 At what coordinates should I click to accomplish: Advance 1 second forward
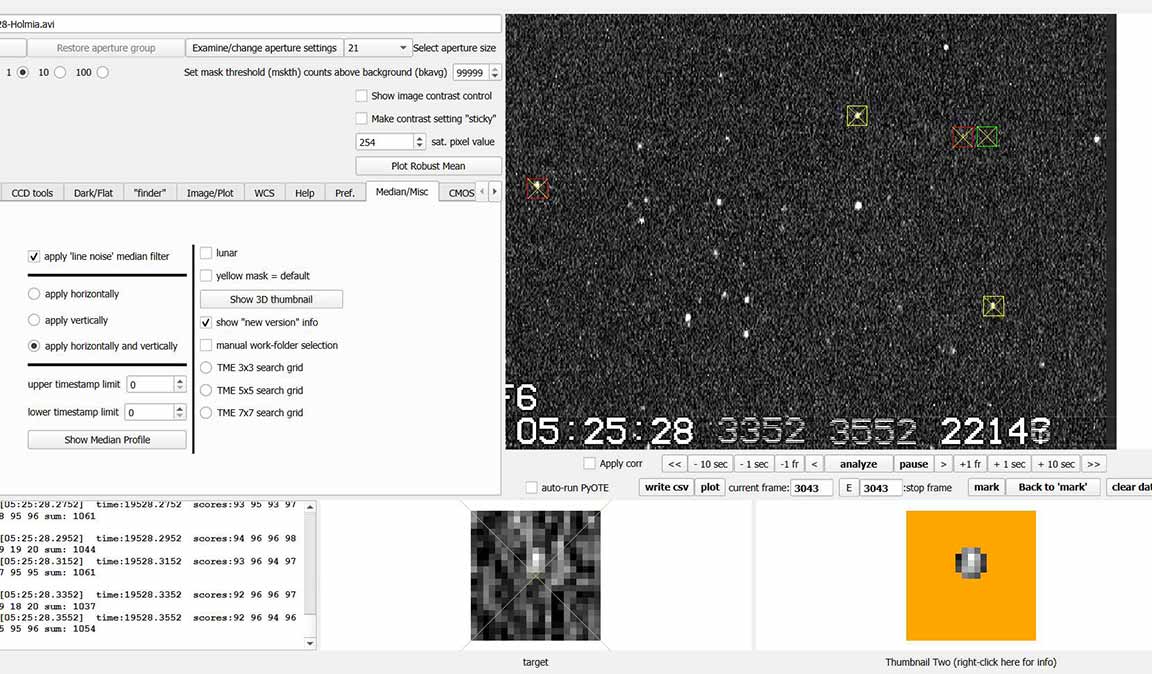(1009, 464)
